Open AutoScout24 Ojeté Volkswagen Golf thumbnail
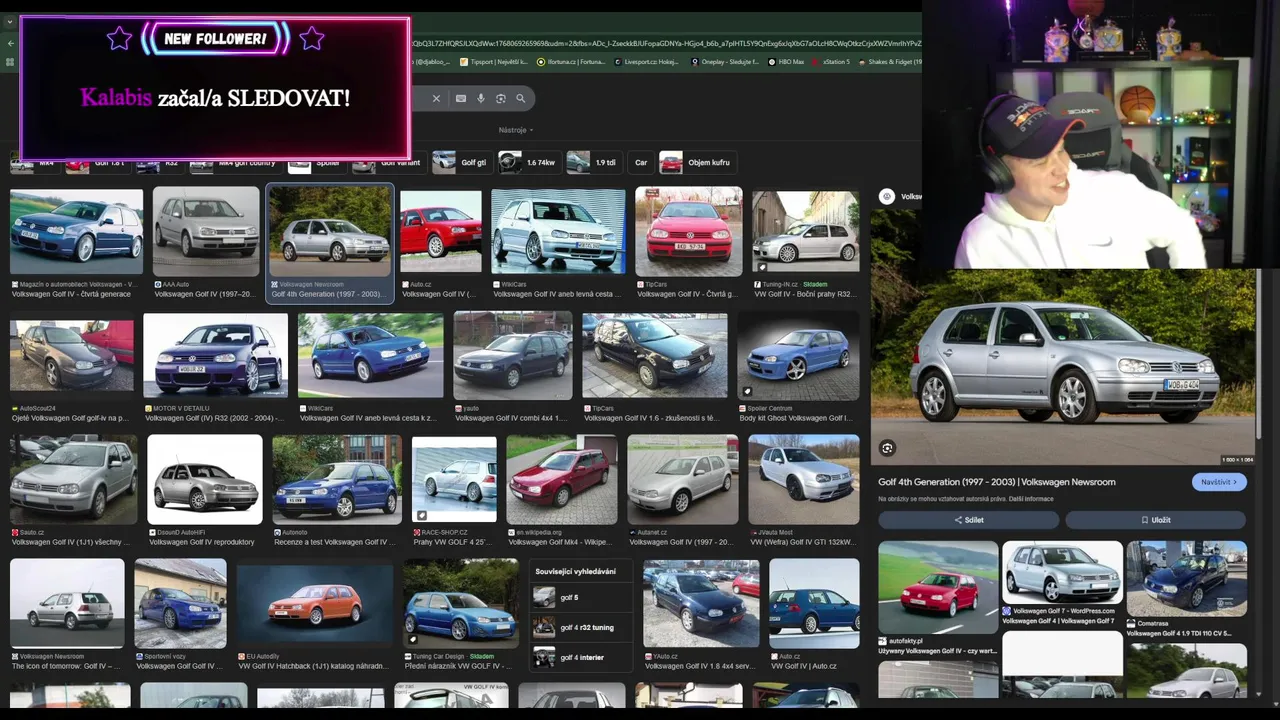The image size is (1280, 720). [71, 356]
